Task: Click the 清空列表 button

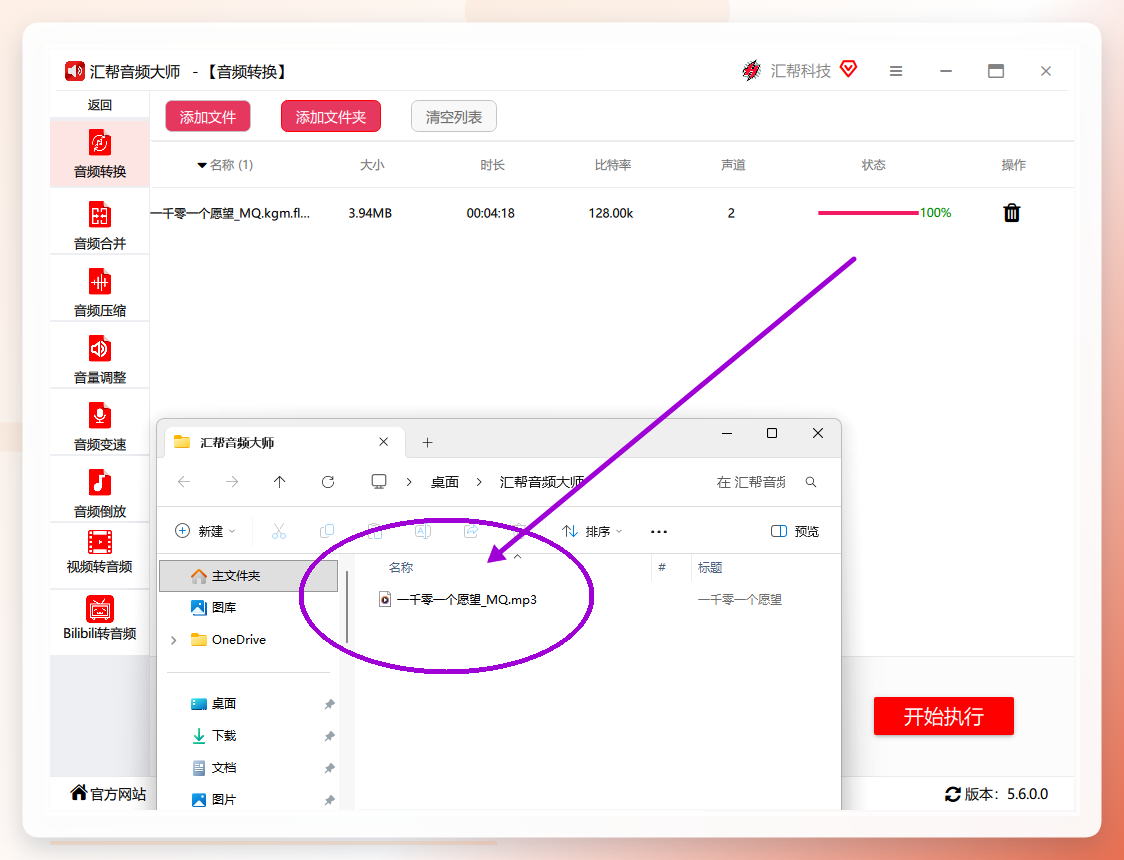Action: 454,117
